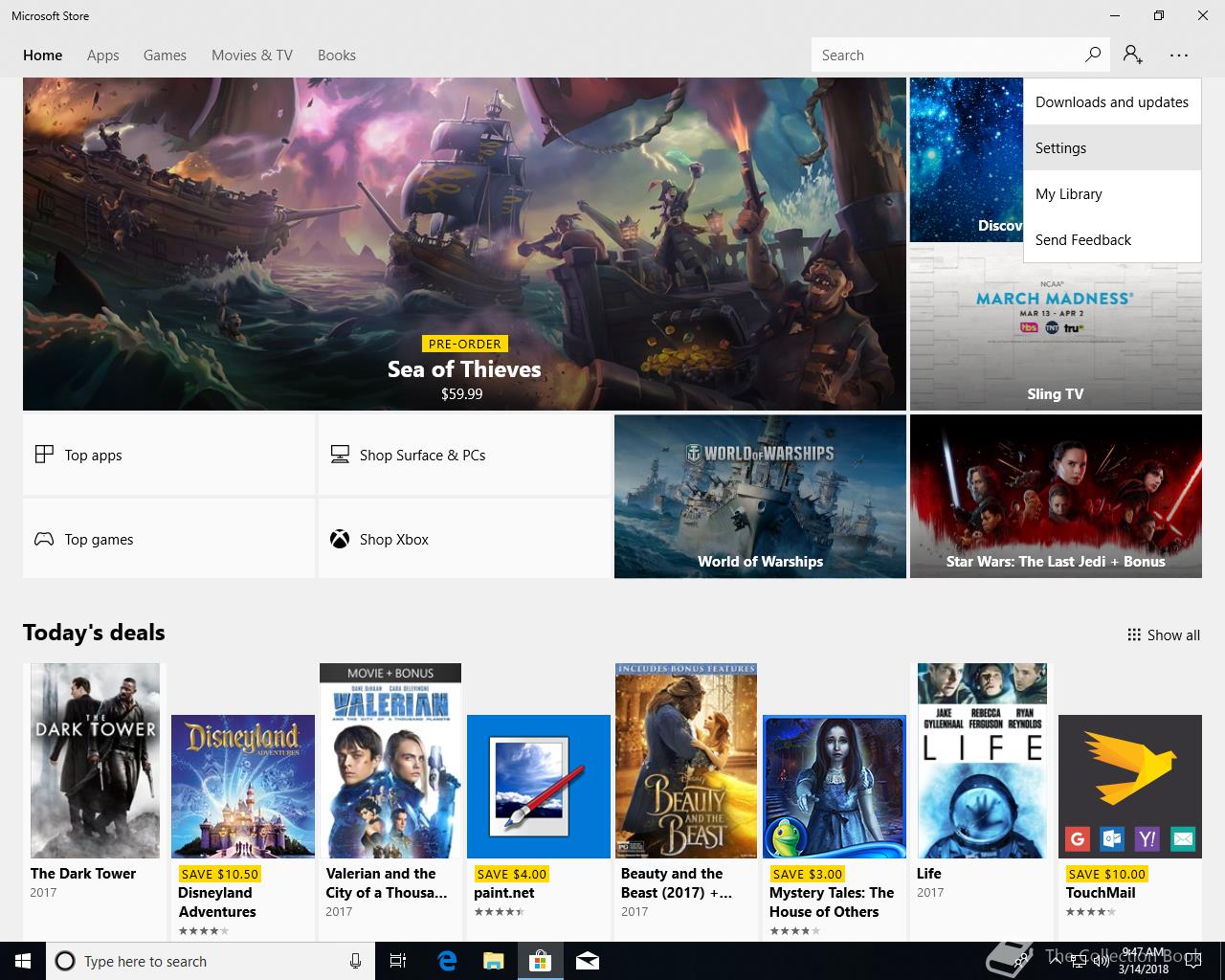Open the paint.net app tile
Viewport: 1225px width, 980px height.
coord(539,787)
